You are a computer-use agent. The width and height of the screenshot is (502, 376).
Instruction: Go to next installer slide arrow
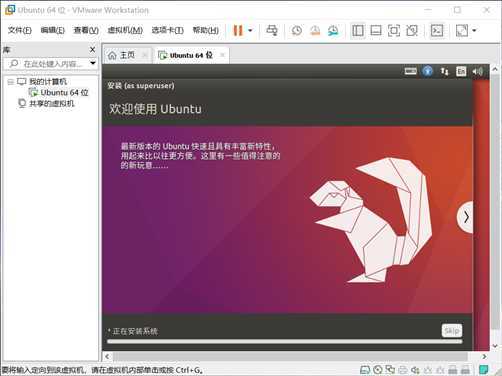tap(465, 217)
